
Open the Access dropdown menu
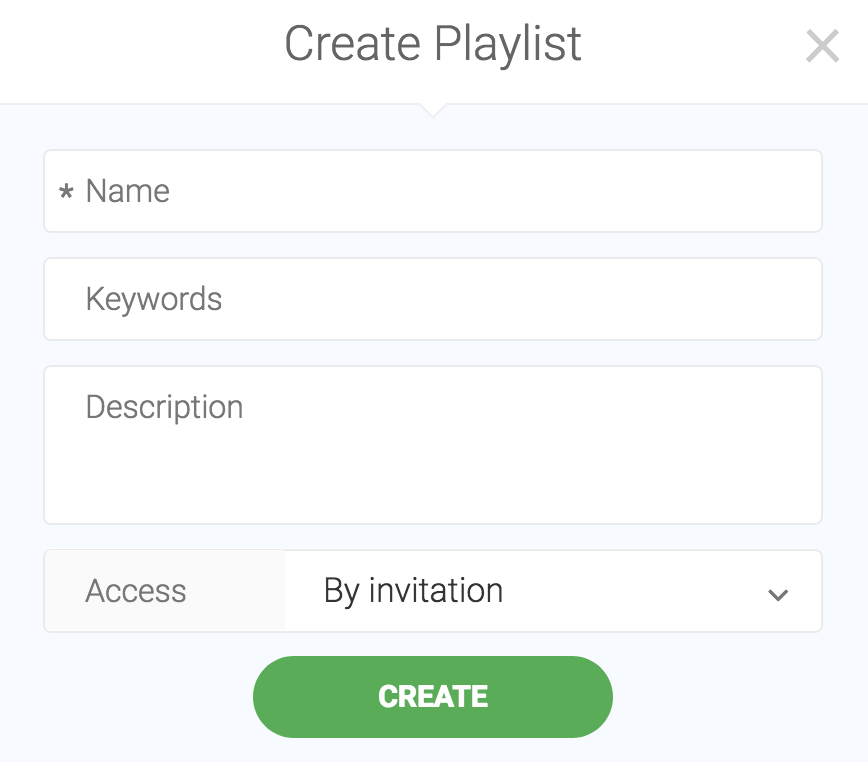553,590
